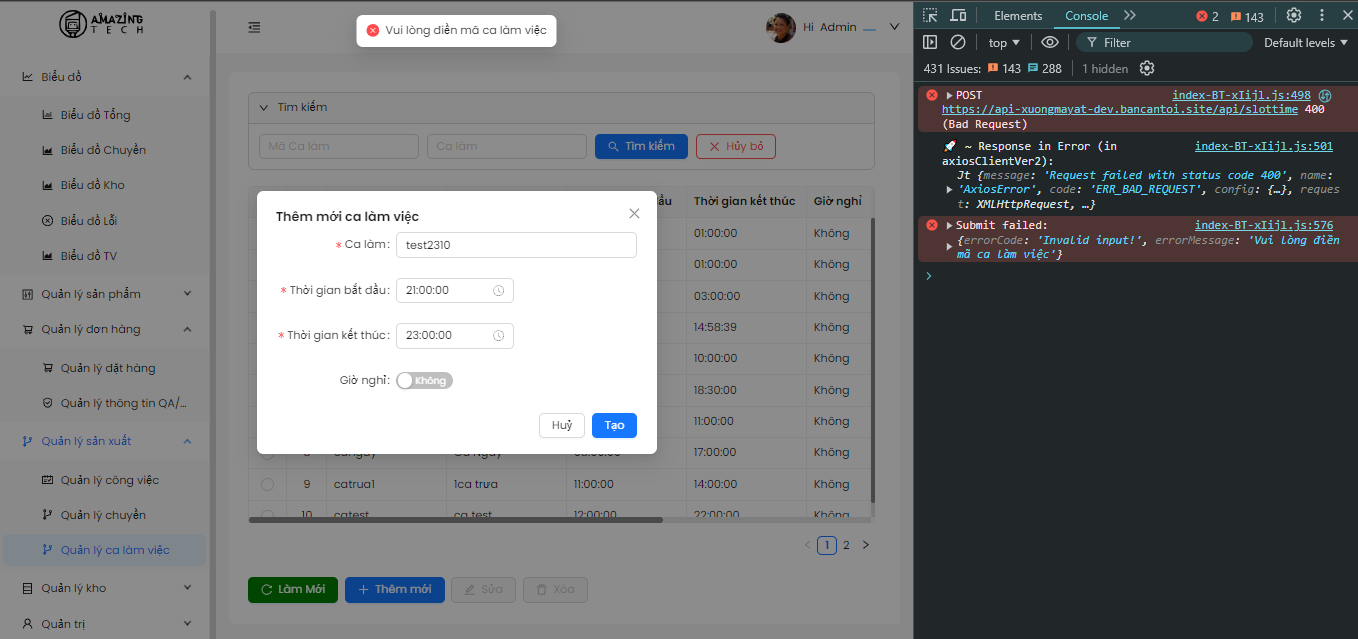Click the DevTools inspect element icon

(x=930, y=15)
